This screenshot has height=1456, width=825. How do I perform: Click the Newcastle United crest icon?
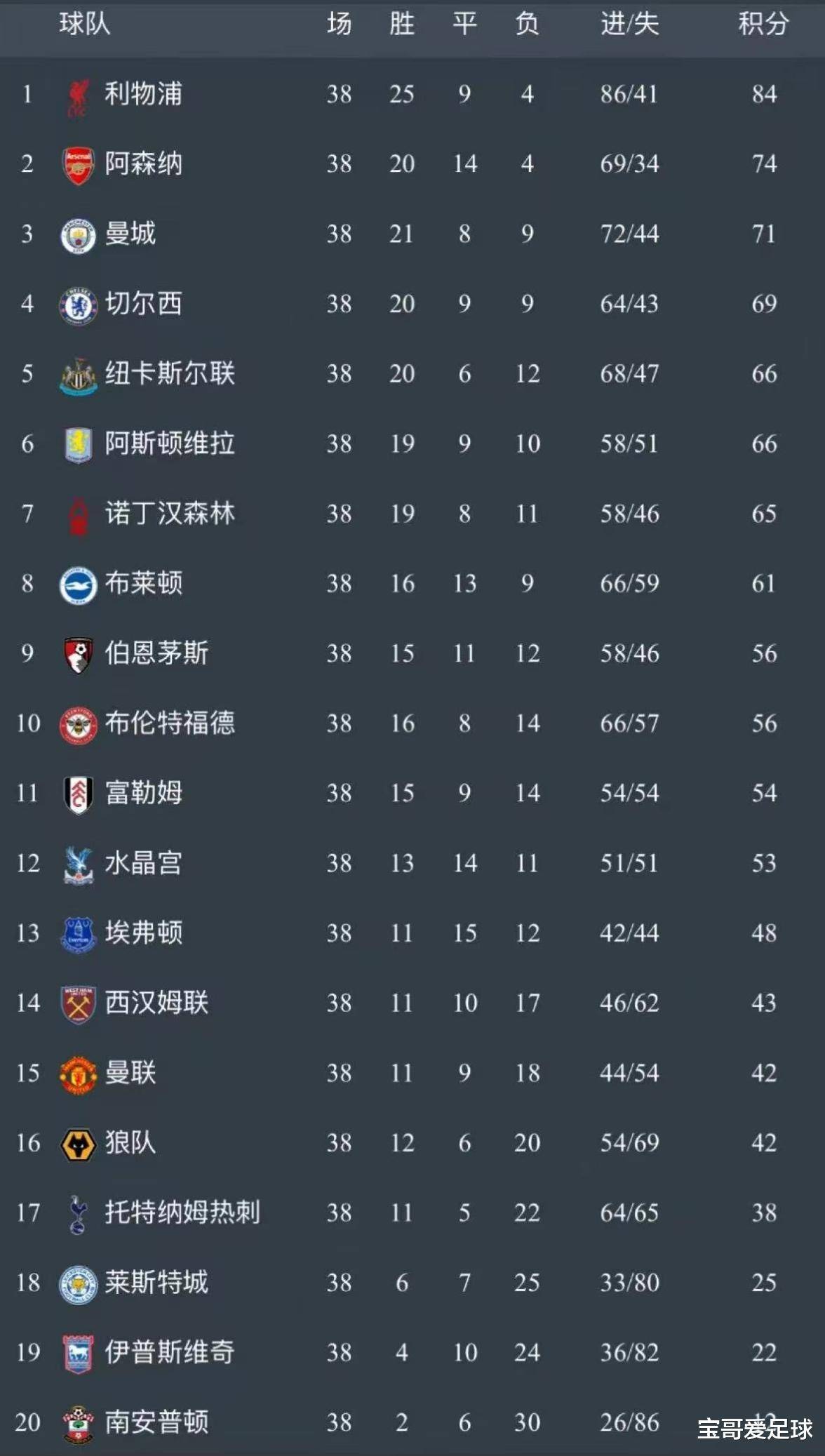(x=78, y=375)
